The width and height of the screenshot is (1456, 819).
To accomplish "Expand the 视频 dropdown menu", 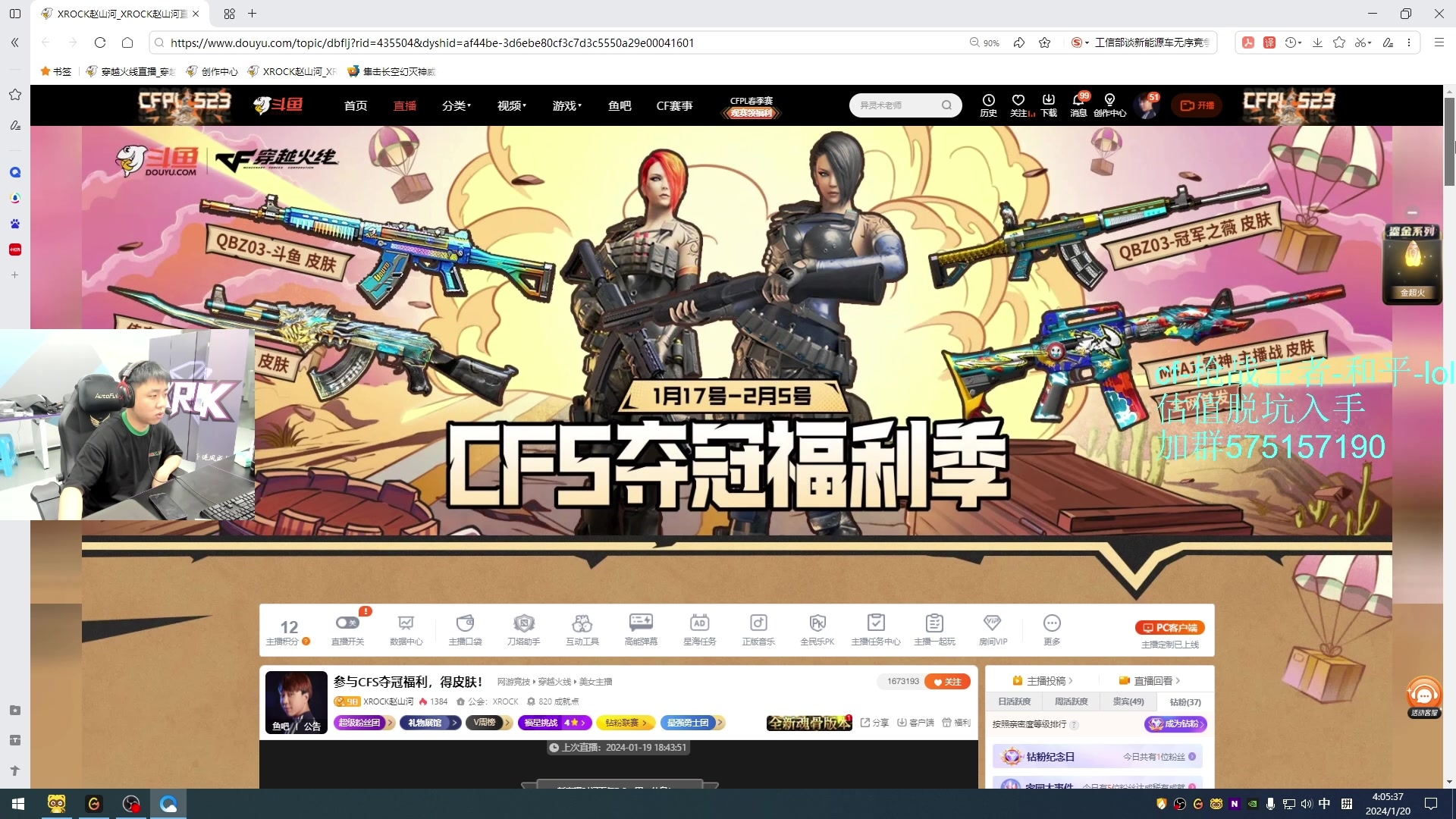I will (512, 106).
